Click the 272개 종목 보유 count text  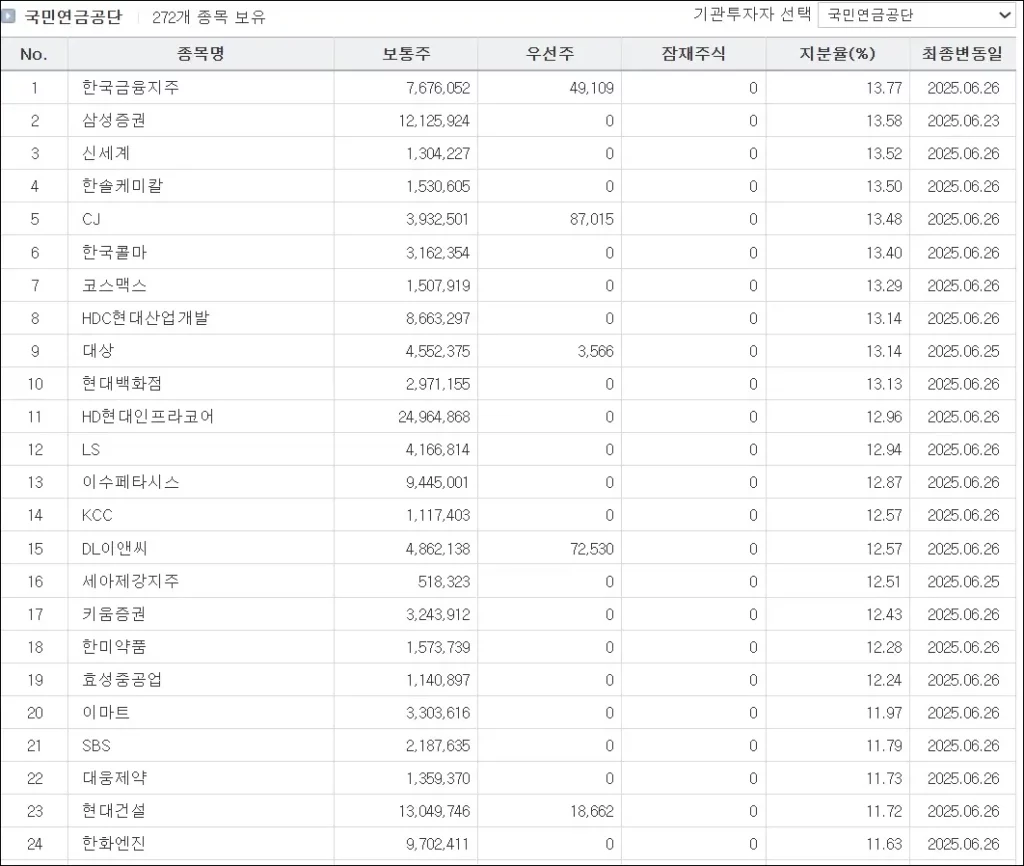click(209, 17)
